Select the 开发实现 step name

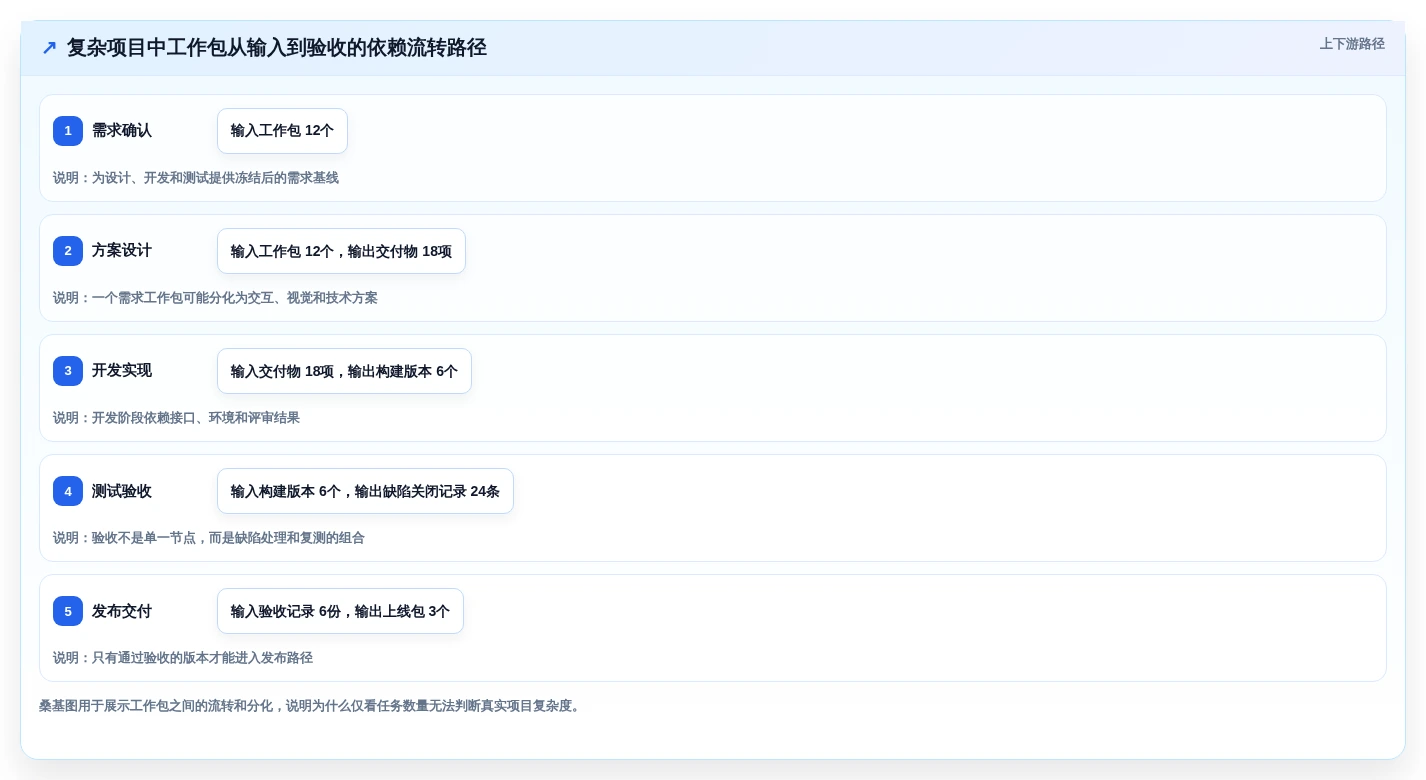(122, 371)
